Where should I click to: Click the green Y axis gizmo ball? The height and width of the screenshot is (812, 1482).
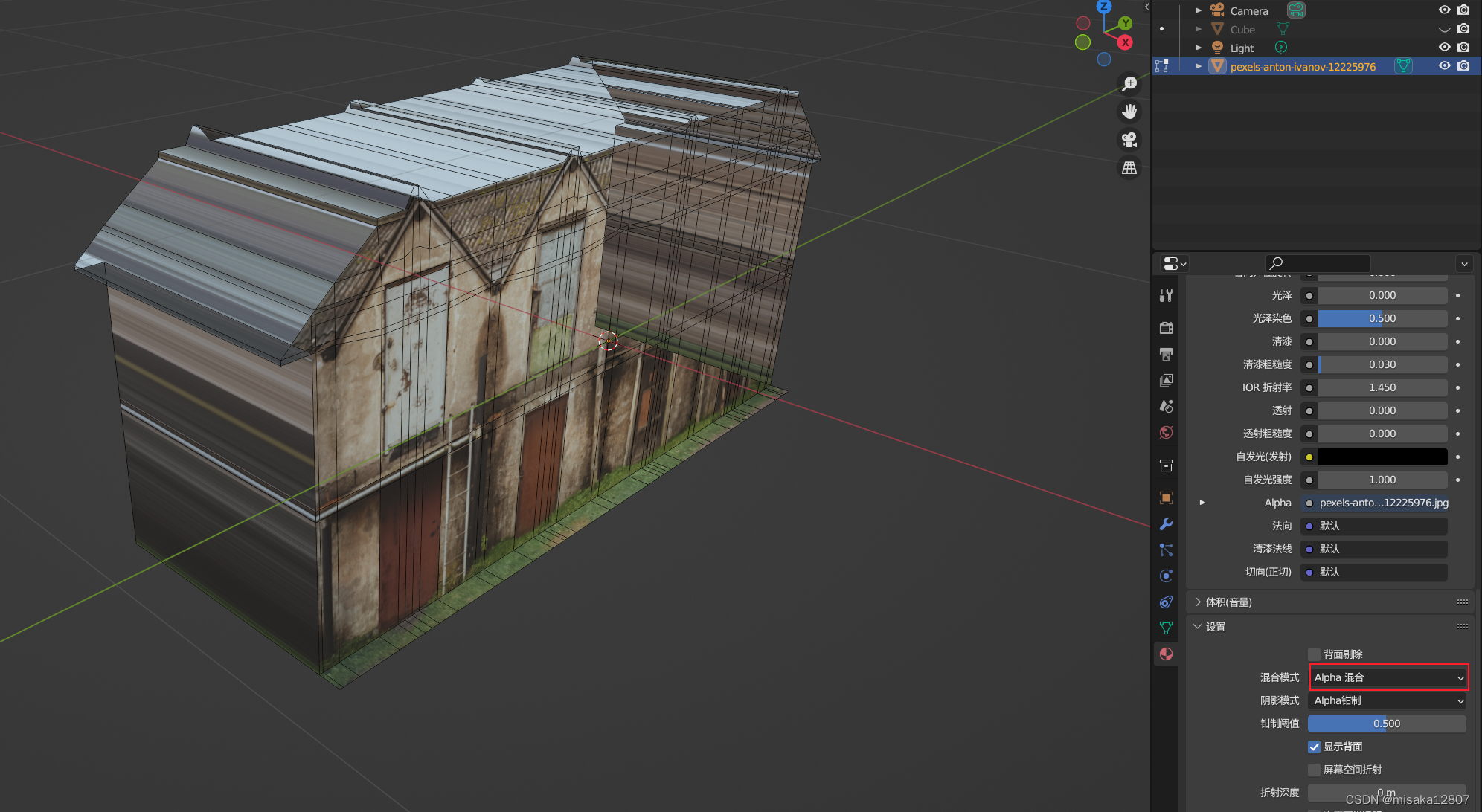(x=1125, y=23)
